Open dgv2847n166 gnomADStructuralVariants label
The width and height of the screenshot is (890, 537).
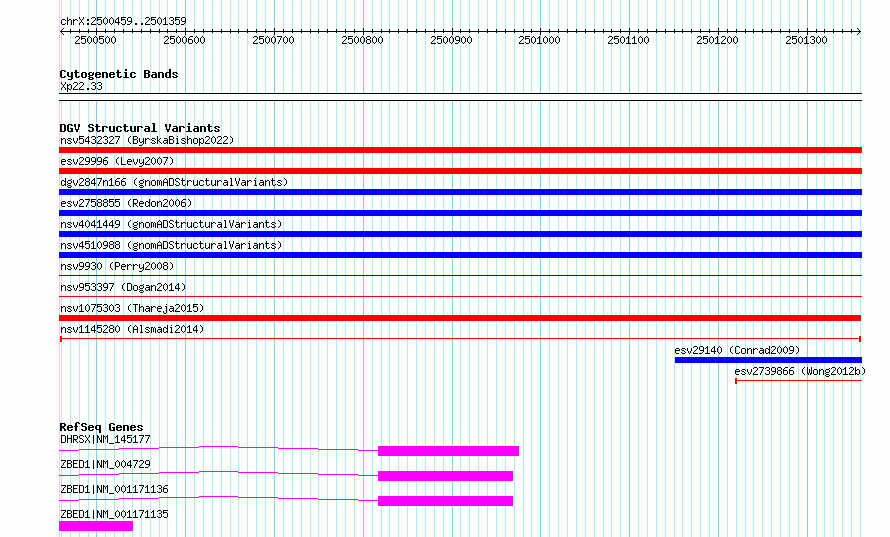point(174,182)
